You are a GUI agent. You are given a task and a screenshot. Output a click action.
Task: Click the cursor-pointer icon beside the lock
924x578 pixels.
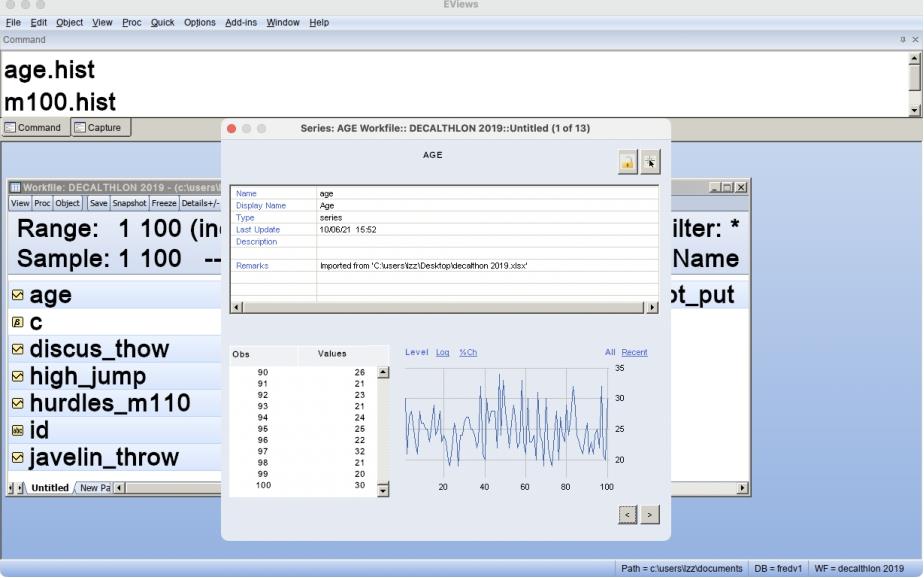tap(650, 163)
